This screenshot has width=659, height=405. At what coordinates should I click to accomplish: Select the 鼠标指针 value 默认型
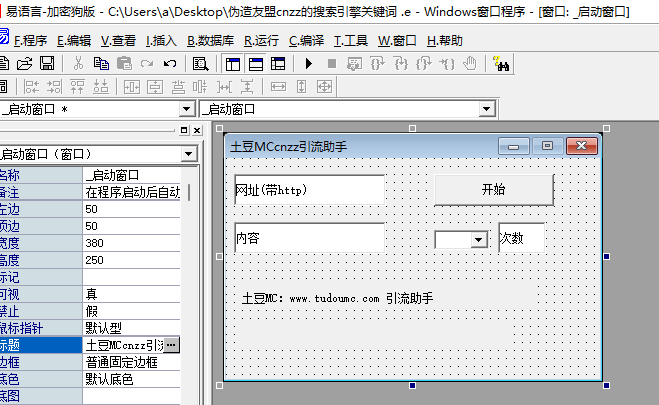point(132,328)
